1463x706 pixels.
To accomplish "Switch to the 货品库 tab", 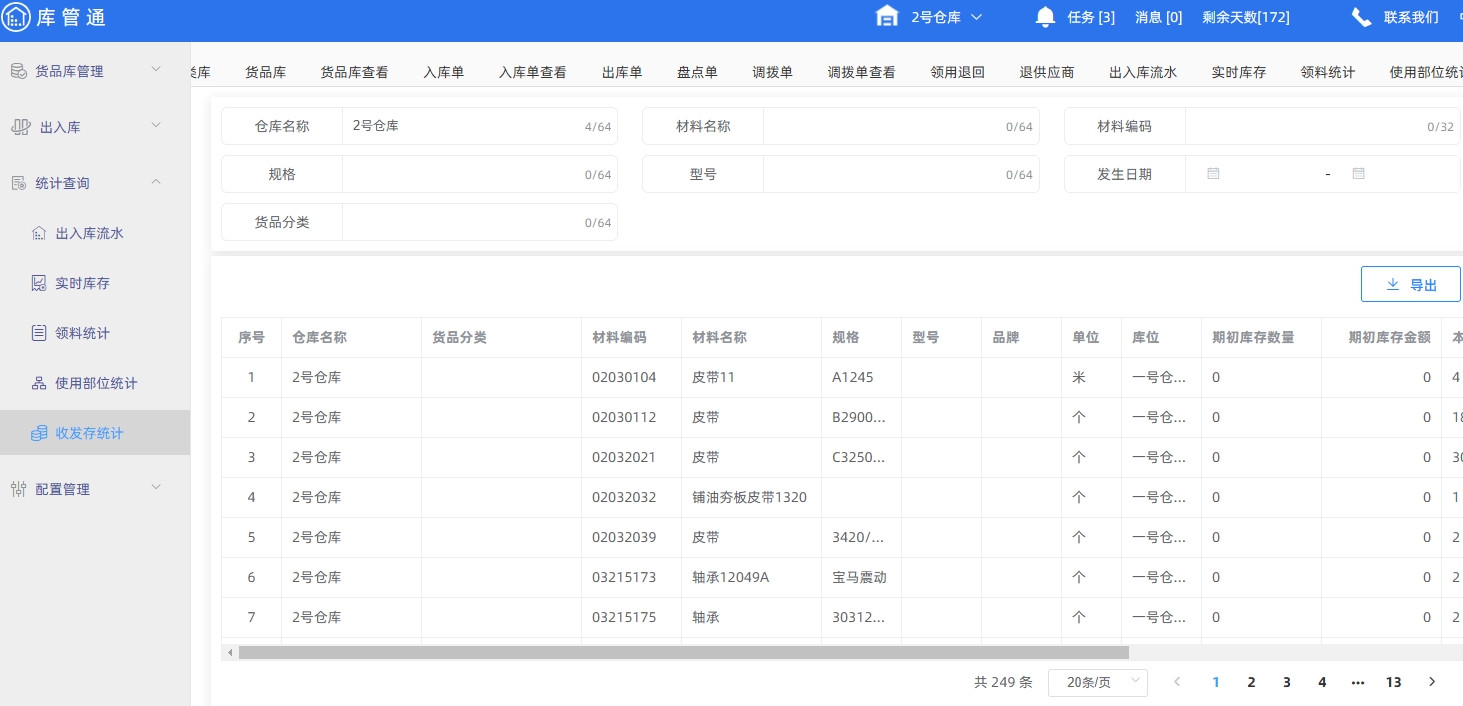I will [266, 72].
